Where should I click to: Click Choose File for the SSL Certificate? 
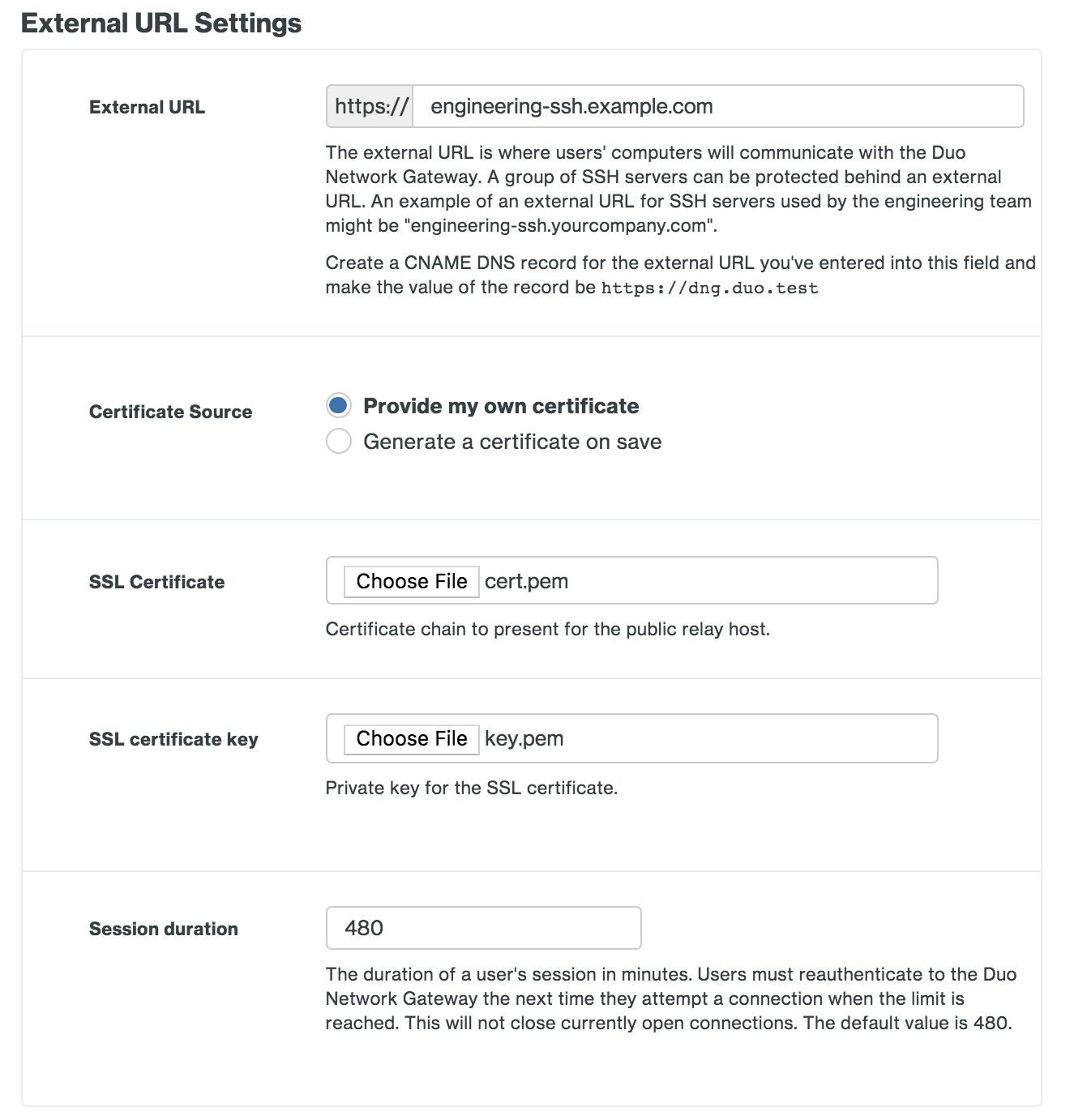click(x=411, y=580)
